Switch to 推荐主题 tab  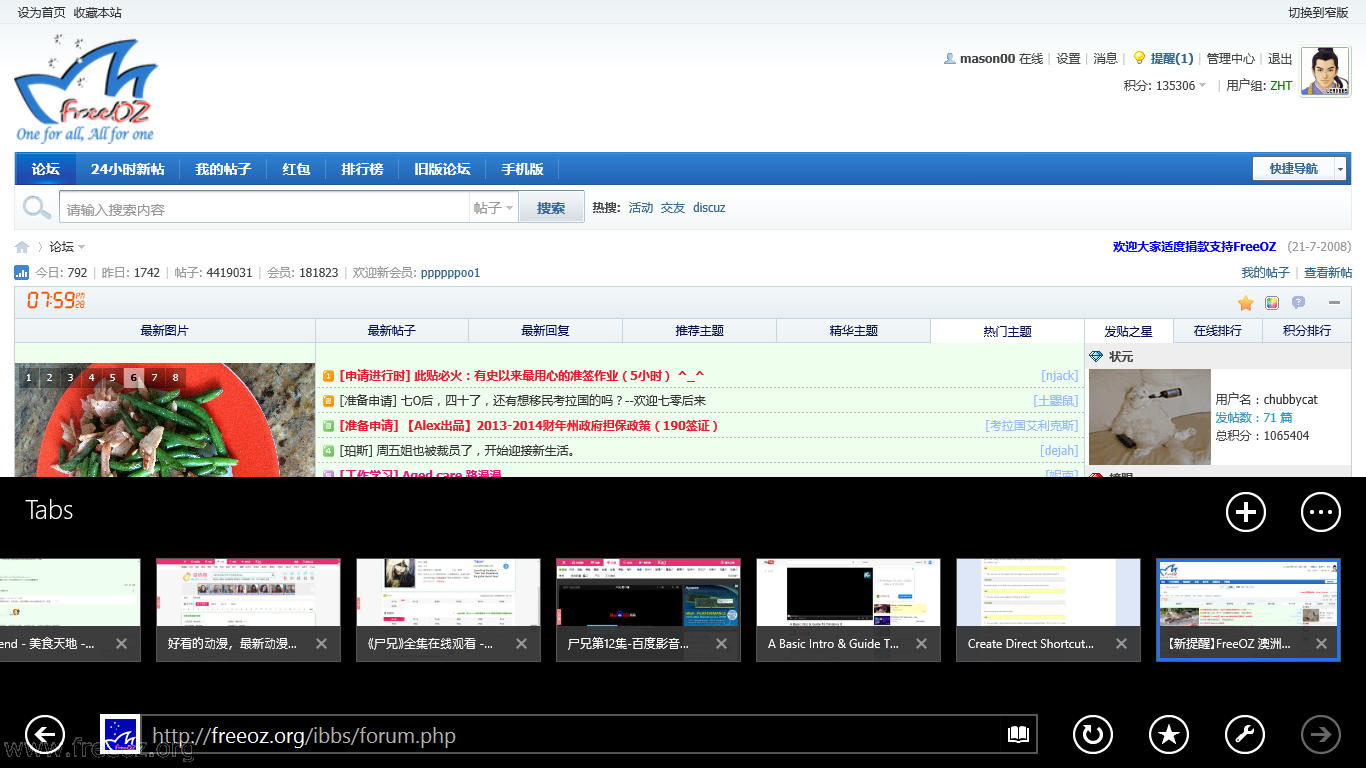tap(700, 331)
